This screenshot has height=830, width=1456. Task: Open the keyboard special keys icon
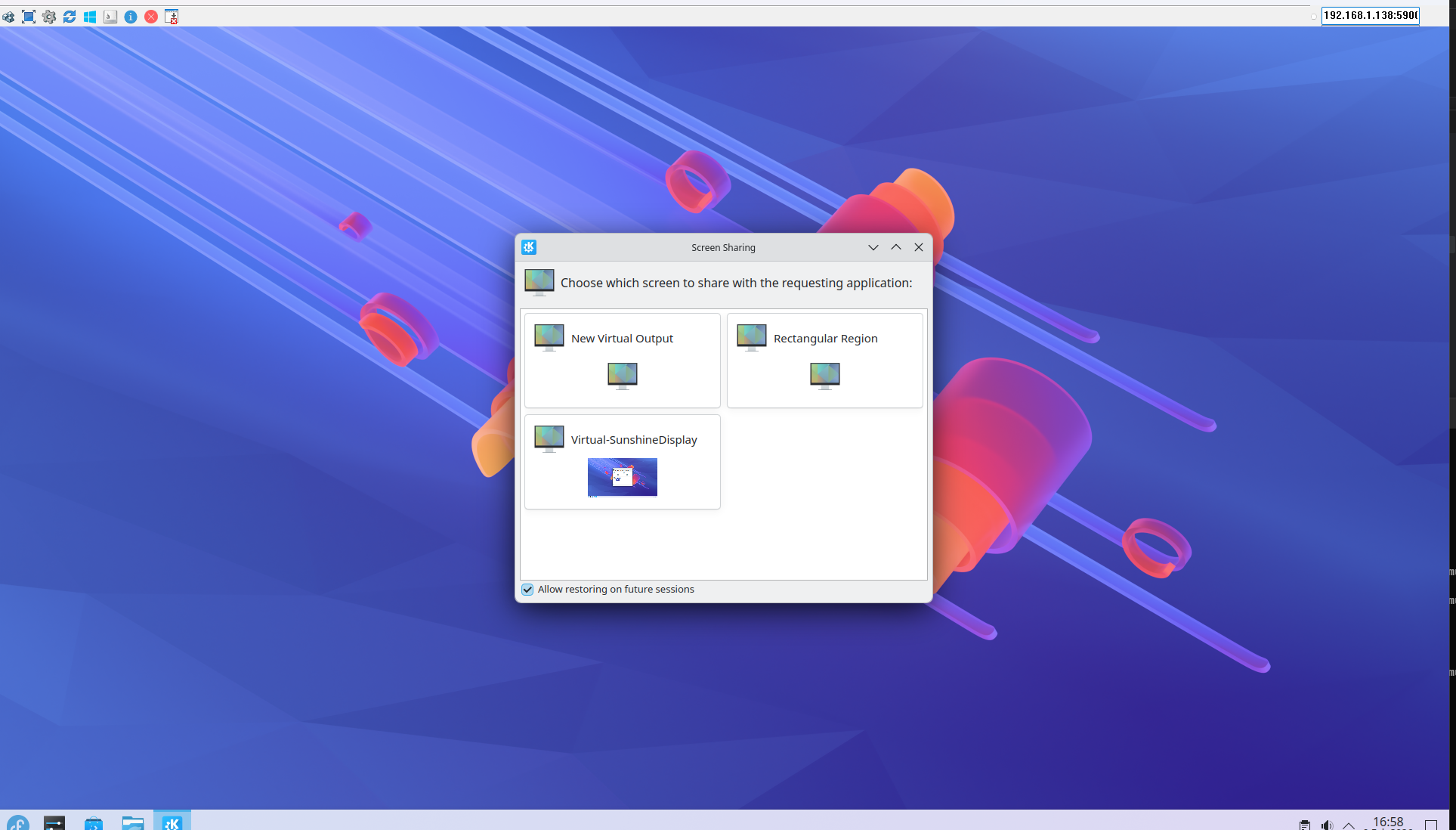pyautogui.click(x=110, y=17)
